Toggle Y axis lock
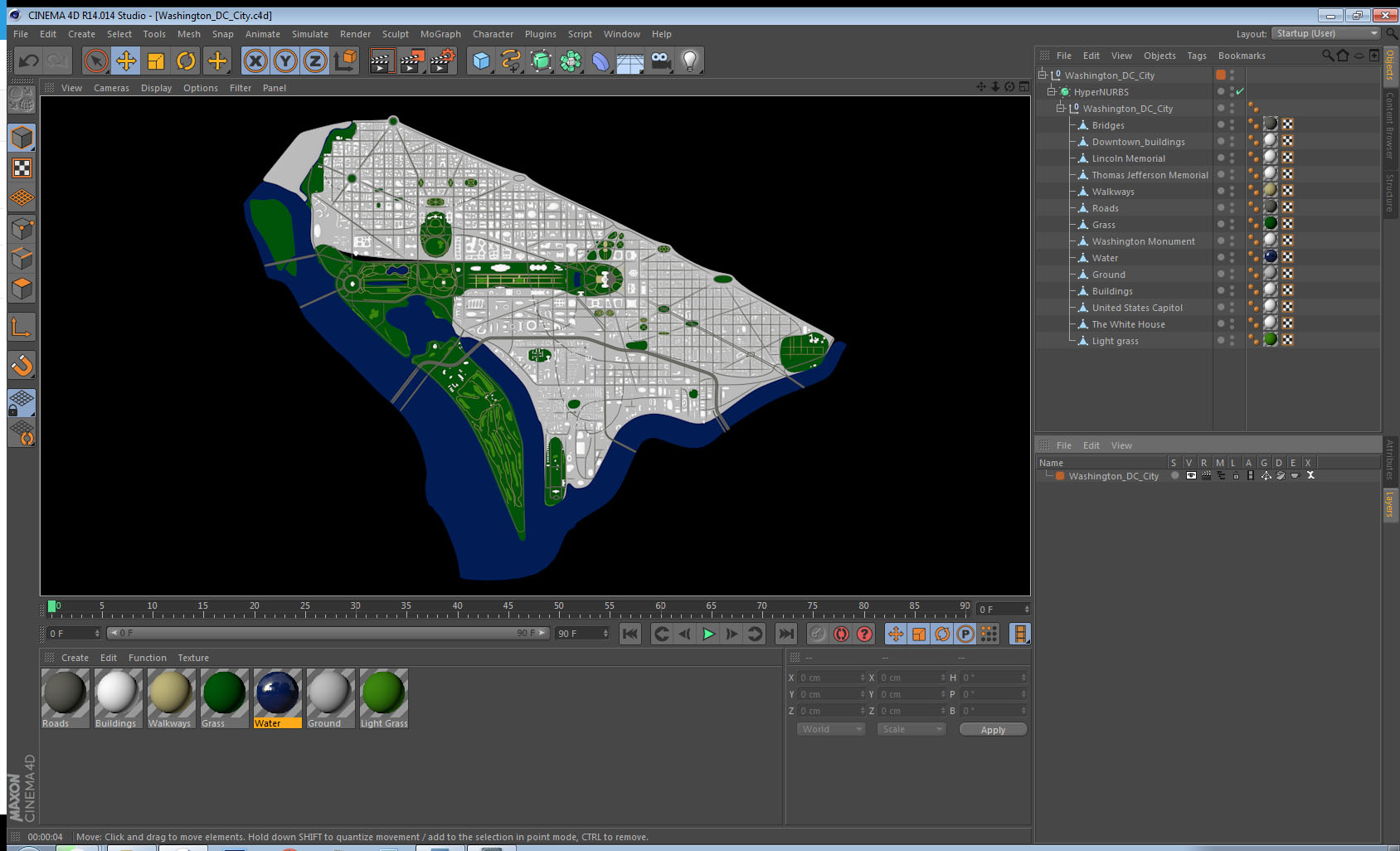Screen dimensions: 1400x851 click(285, 61)
